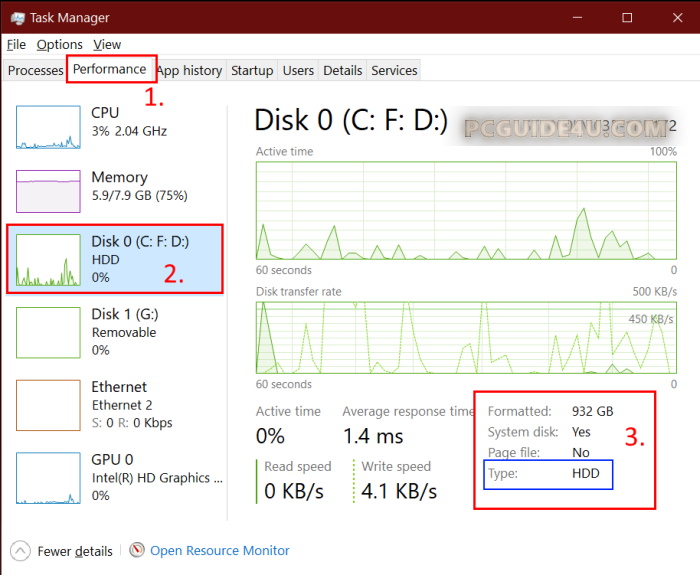The image size is (700, 575).
Task: Open Resource Monitor link
Action: [x=220, y=550]
